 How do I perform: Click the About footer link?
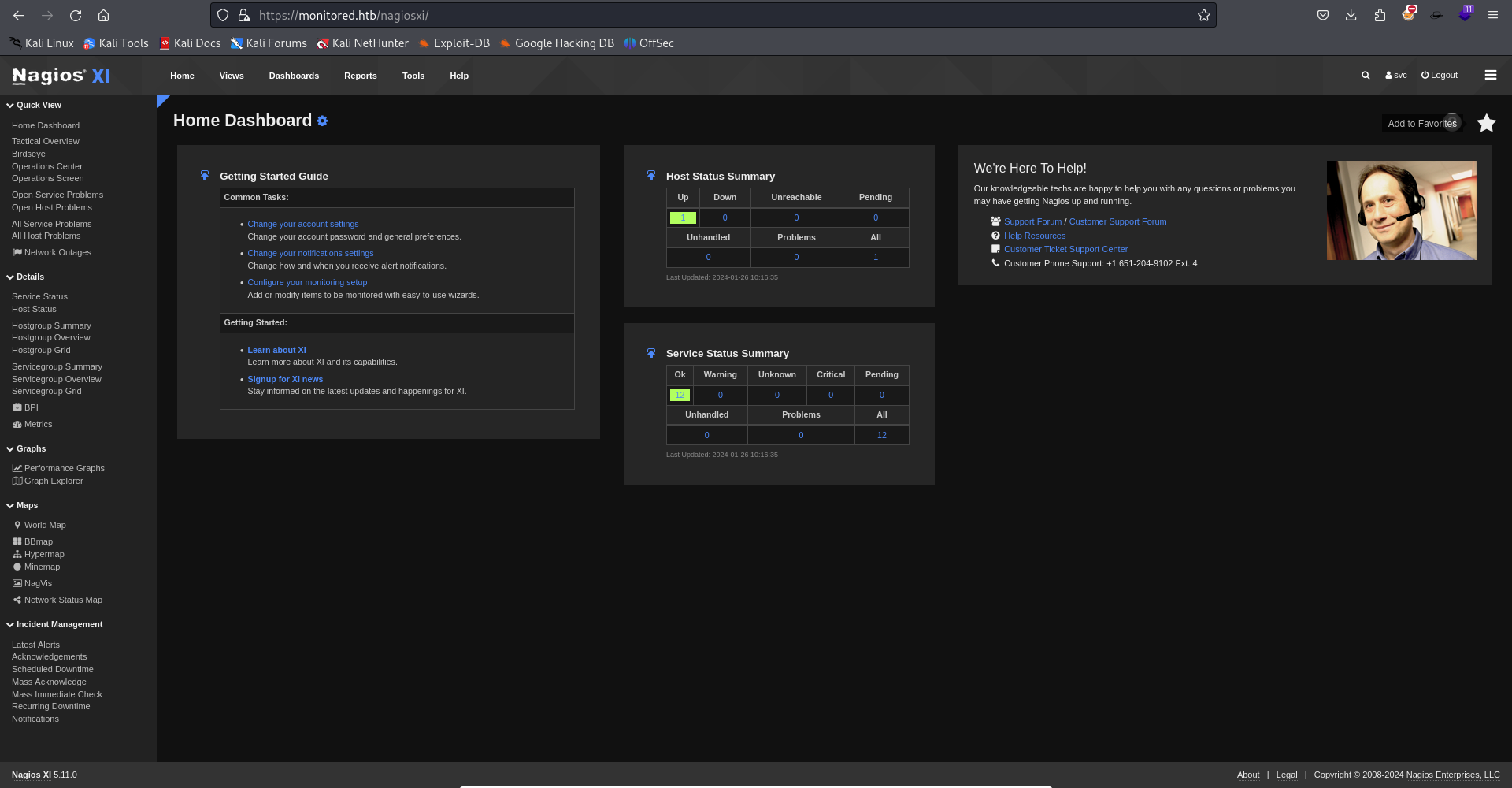(x=1248, y=775)
